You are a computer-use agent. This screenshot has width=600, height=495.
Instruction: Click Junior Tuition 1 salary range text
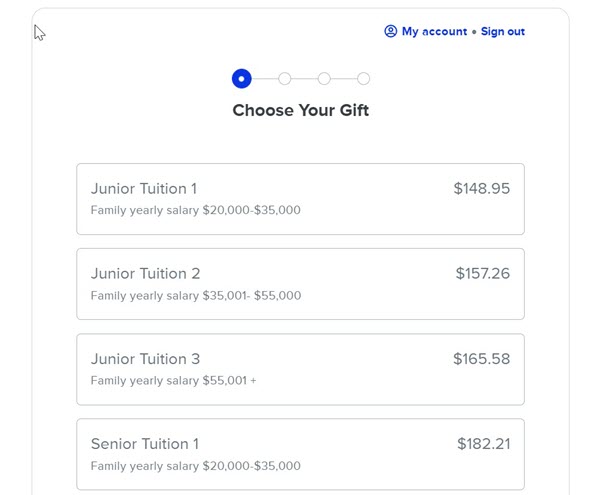click(x=195, y=211)
